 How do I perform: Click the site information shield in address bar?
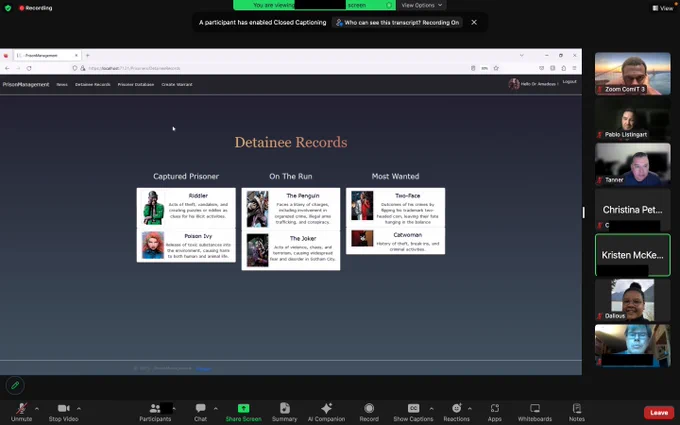tap(75, 68)
